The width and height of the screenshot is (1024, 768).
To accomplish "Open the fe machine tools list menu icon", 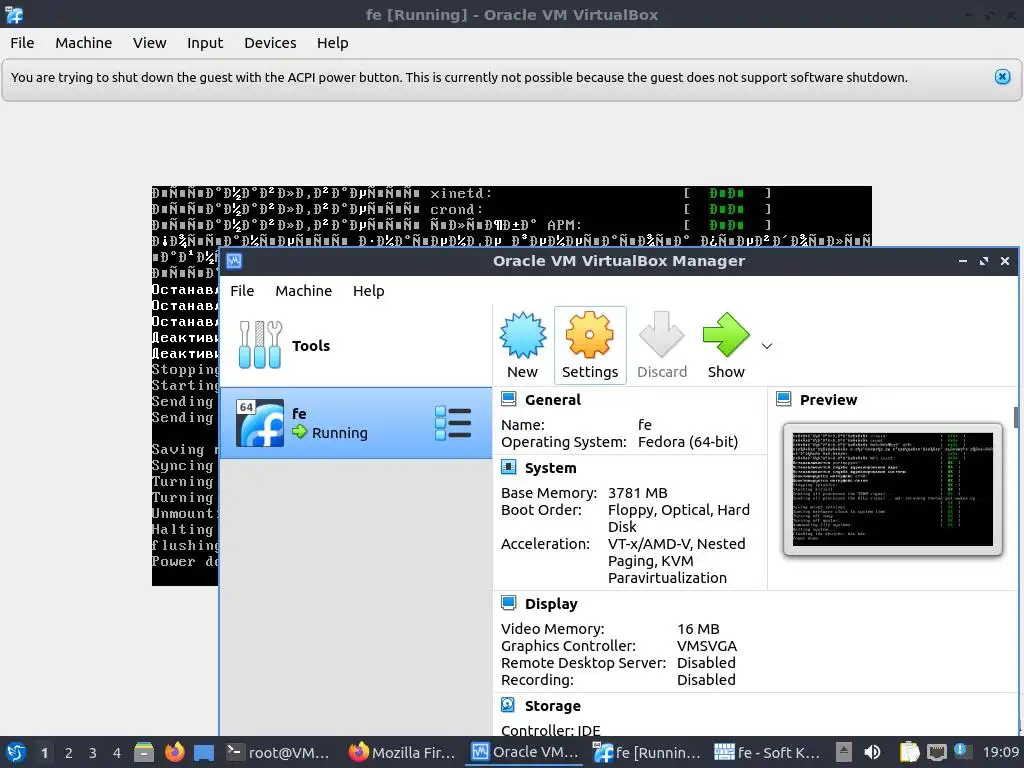I will (x=453, y=423).
